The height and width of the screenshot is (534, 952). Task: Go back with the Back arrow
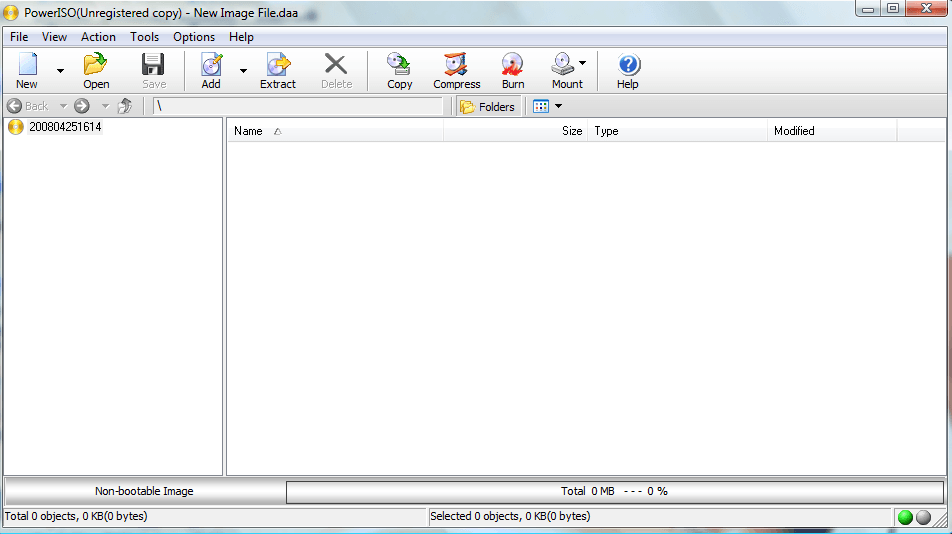coord(15,106)
